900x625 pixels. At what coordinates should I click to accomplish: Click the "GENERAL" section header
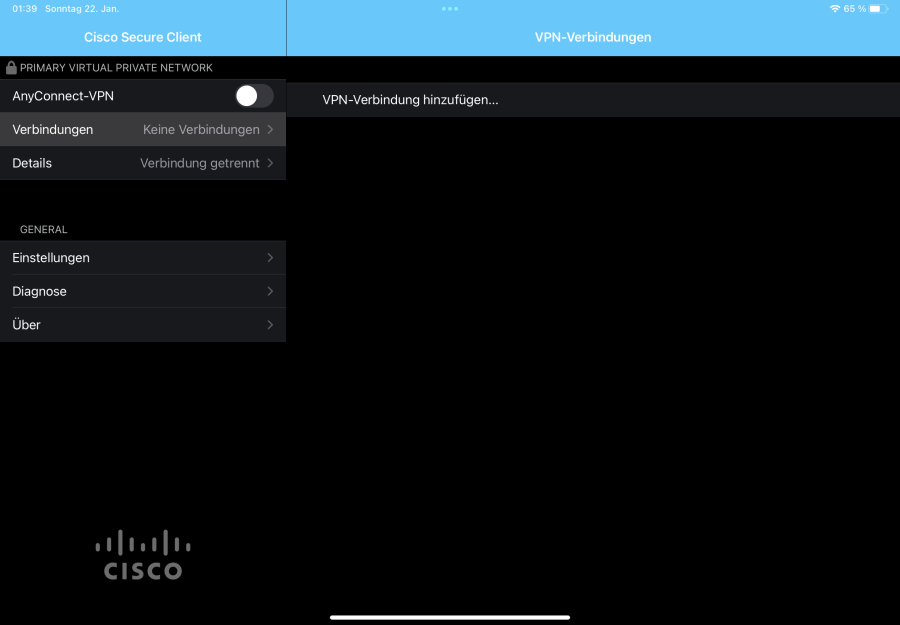click(44, 230)
